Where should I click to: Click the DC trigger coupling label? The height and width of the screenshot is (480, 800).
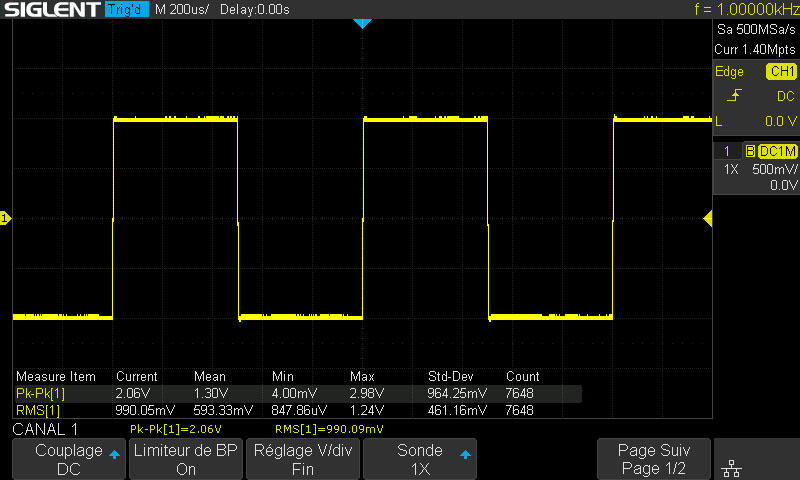click(785, 96)
